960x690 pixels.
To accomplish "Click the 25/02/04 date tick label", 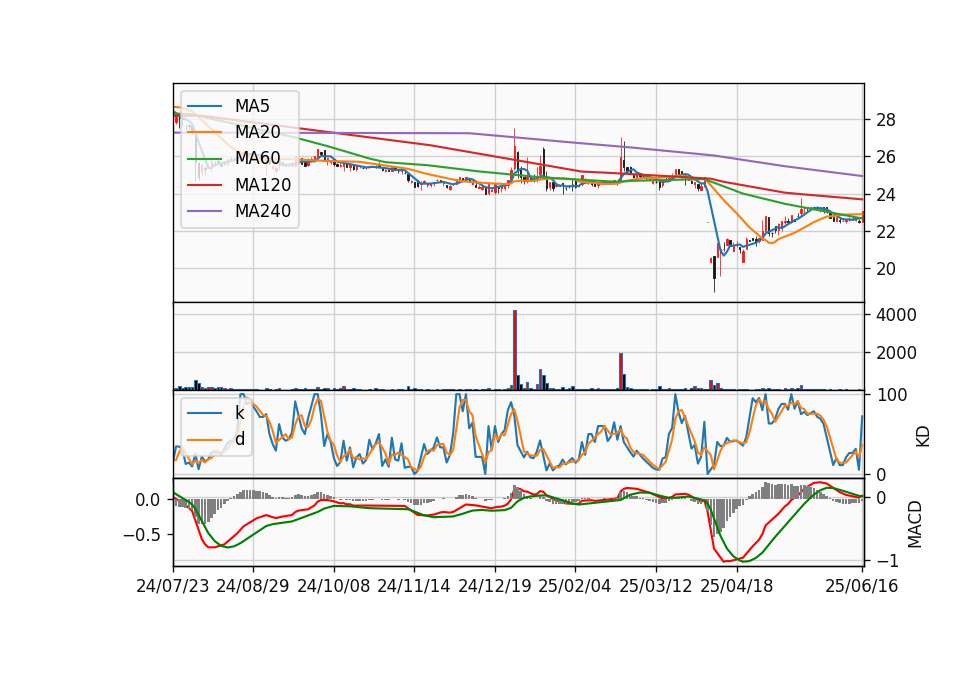I will pos(575,586).
